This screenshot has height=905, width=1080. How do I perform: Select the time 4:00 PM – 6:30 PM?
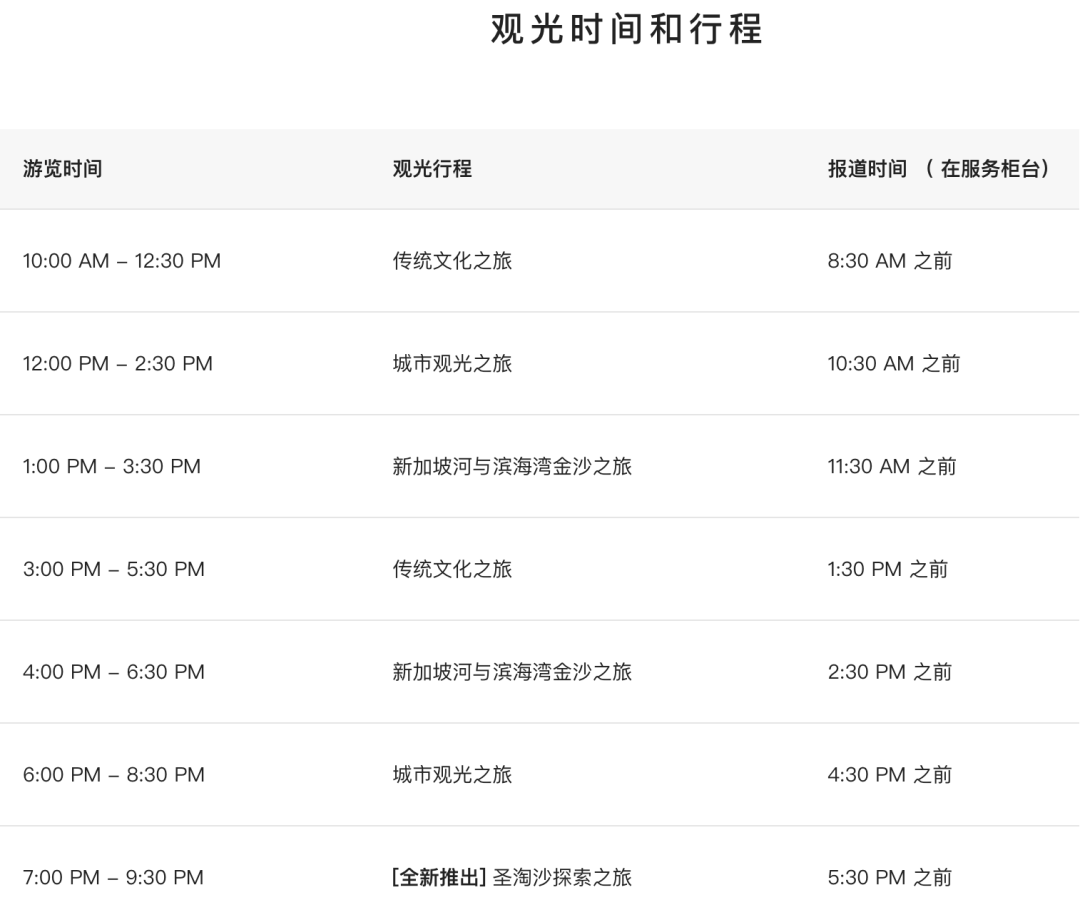(x=114, y=672)
